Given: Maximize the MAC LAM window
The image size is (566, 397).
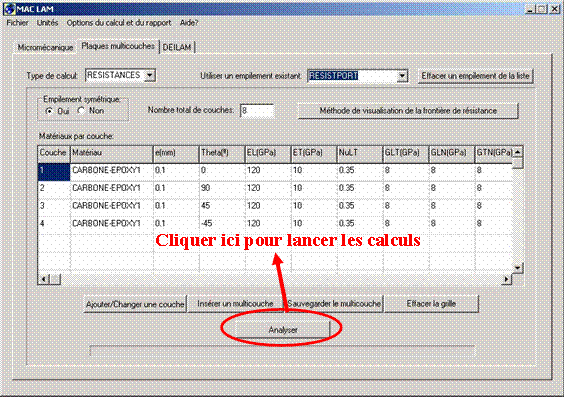Looking at the screenshot, I should [541, 9].
